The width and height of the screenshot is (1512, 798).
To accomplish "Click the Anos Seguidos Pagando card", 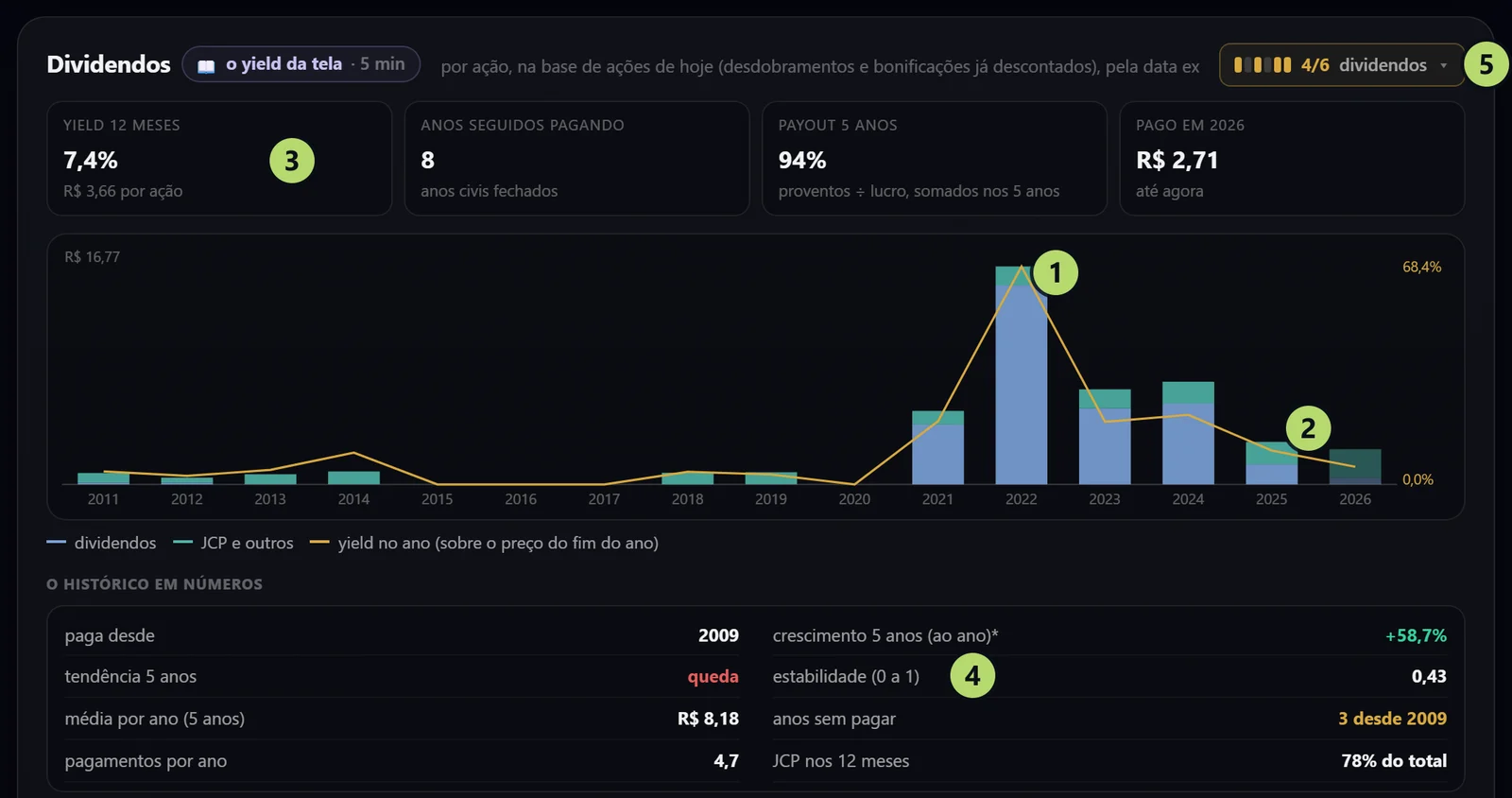I will tap(576, 159).
